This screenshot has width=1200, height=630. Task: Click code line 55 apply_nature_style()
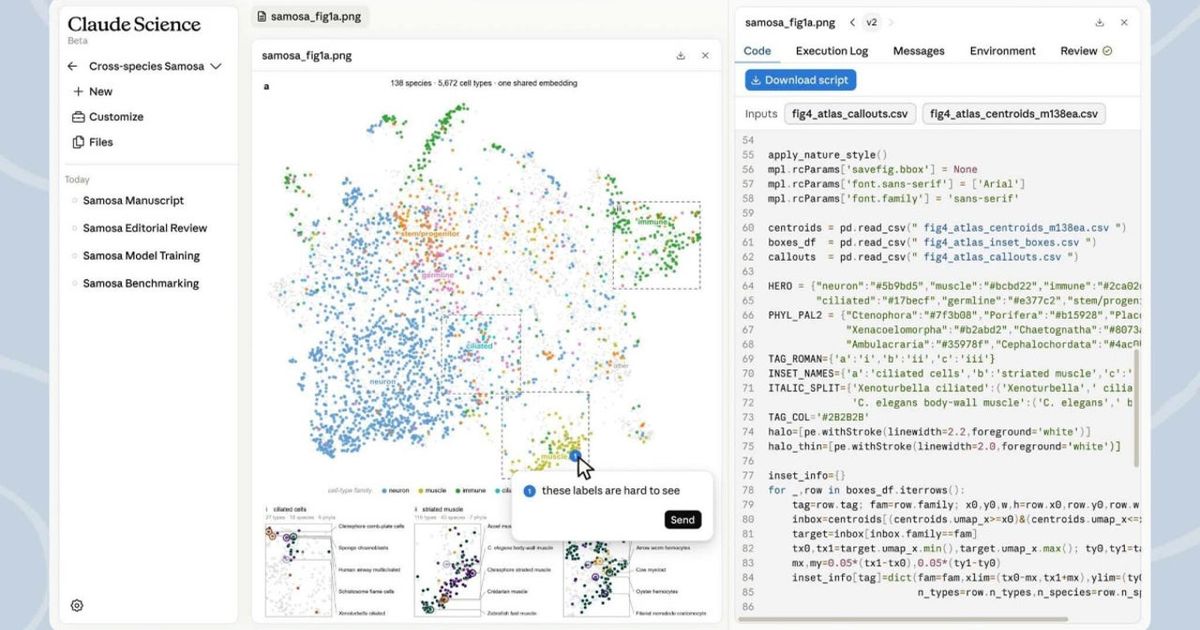[x=827, y=155]
